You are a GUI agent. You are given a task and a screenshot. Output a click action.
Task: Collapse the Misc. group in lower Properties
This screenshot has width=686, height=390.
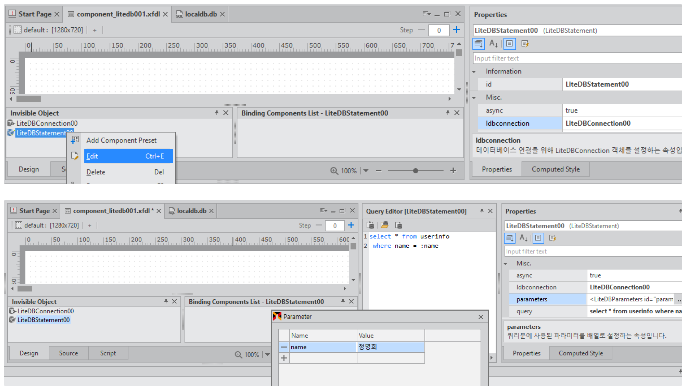pyautogui.click(x=506, y=264)
